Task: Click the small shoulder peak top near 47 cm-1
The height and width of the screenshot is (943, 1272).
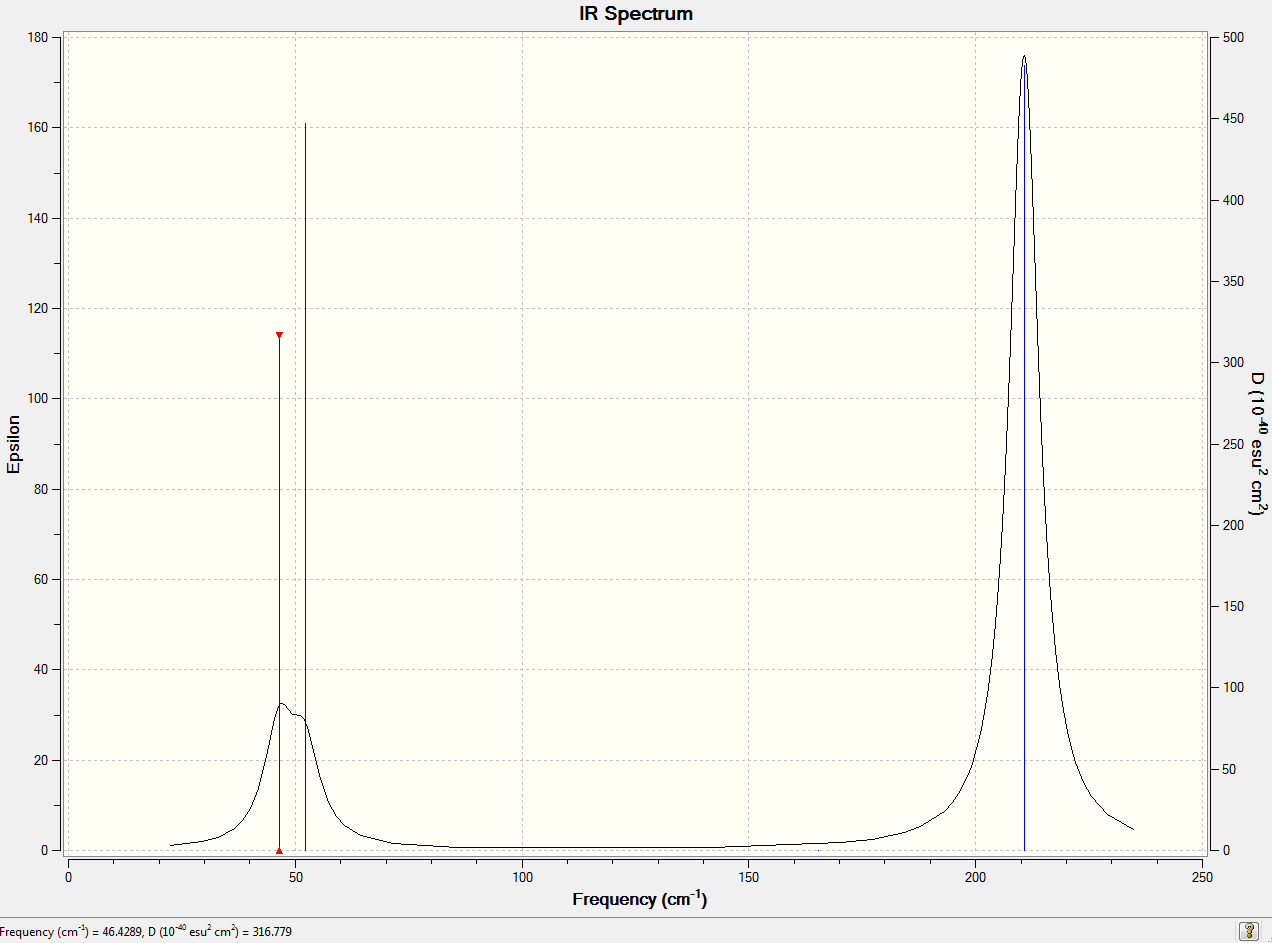Action: (x=282, y=704)
